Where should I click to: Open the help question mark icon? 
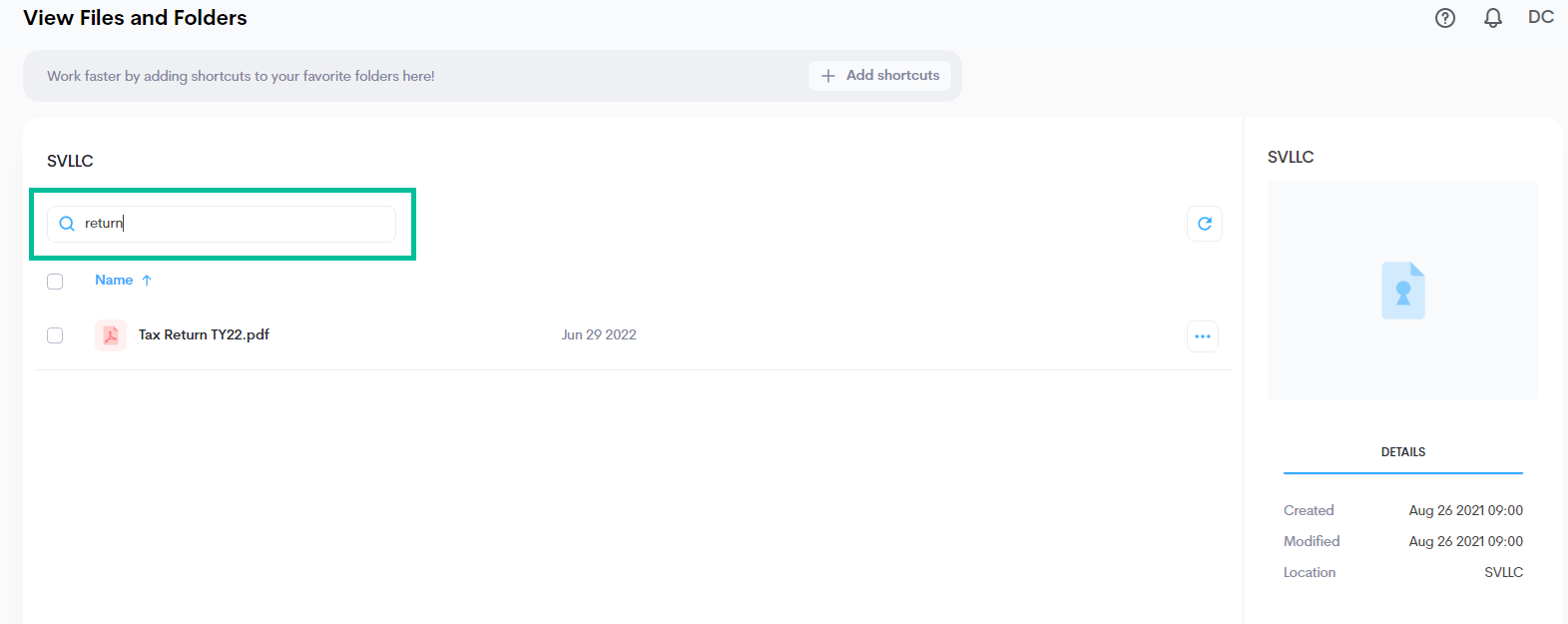pos(1444,18)
